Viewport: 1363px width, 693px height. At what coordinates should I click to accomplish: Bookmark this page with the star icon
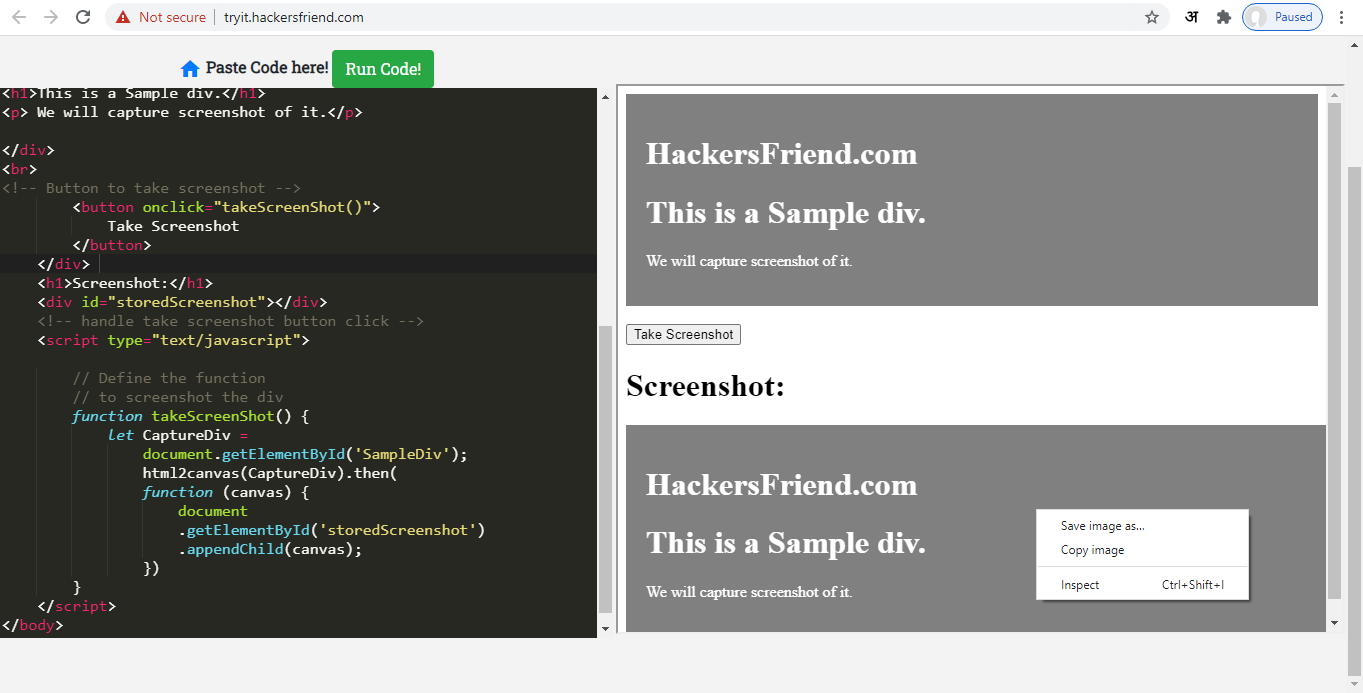[1152, 17]
